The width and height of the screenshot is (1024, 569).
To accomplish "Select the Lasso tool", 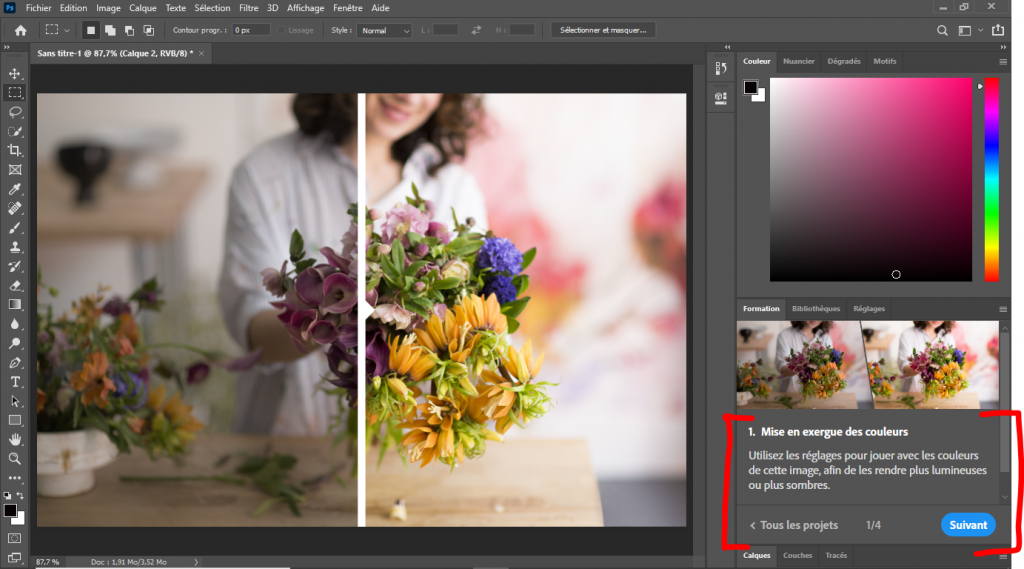I will [x=15, y=112].
